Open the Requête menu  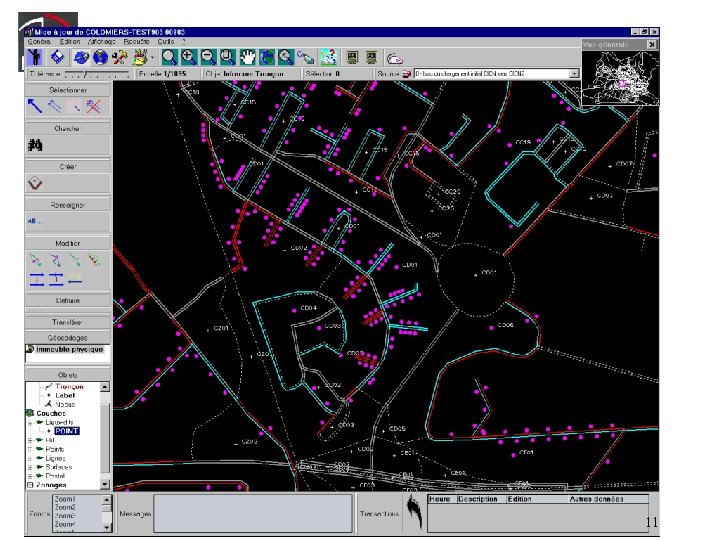pos(136,41)
